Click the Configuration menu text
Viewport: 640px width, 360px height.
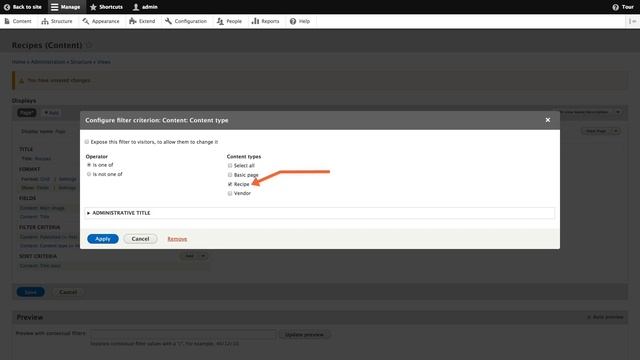click(x=191, y=21)
